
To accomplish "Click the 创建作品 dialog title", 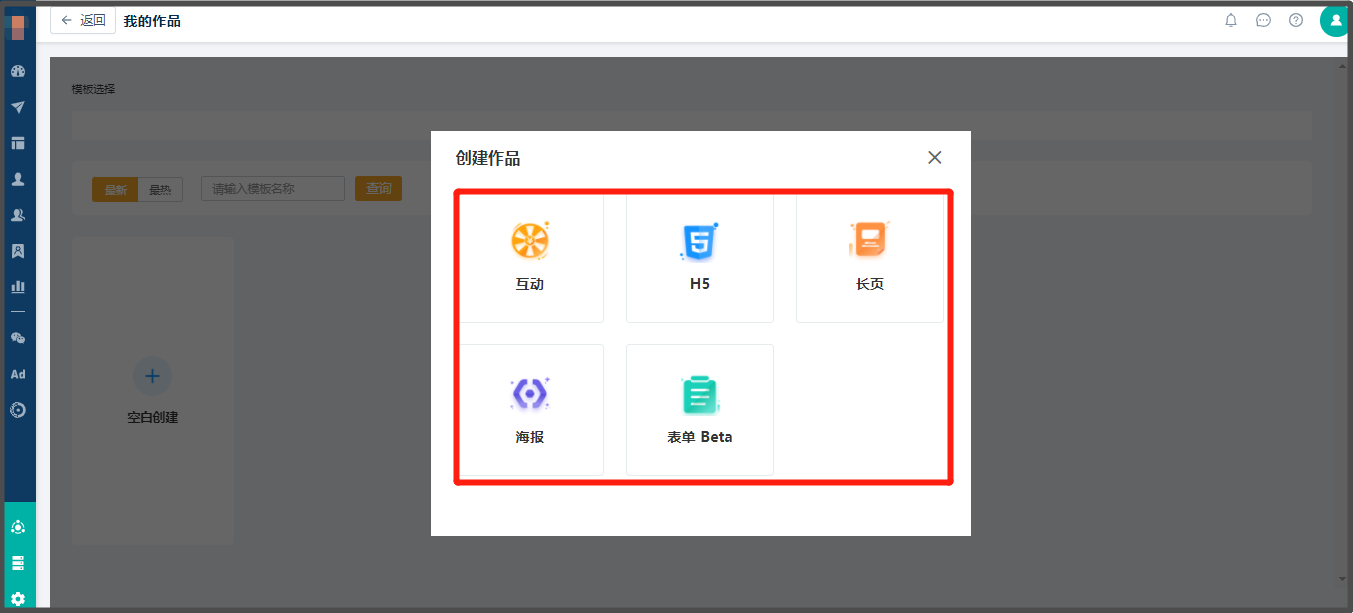I will pyautogui.click(x=488, y=158).
